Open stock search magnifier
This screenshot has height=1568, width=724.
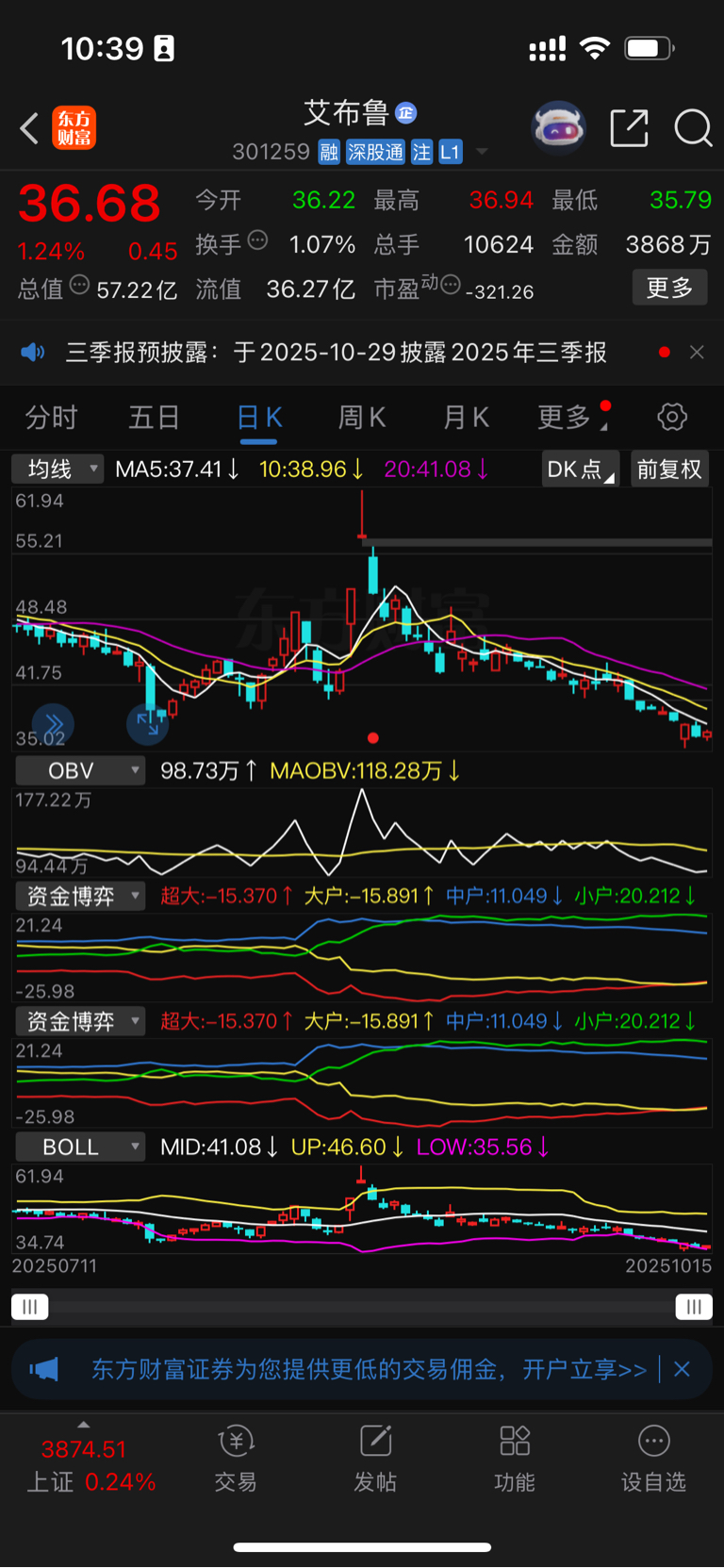[693, 127]
